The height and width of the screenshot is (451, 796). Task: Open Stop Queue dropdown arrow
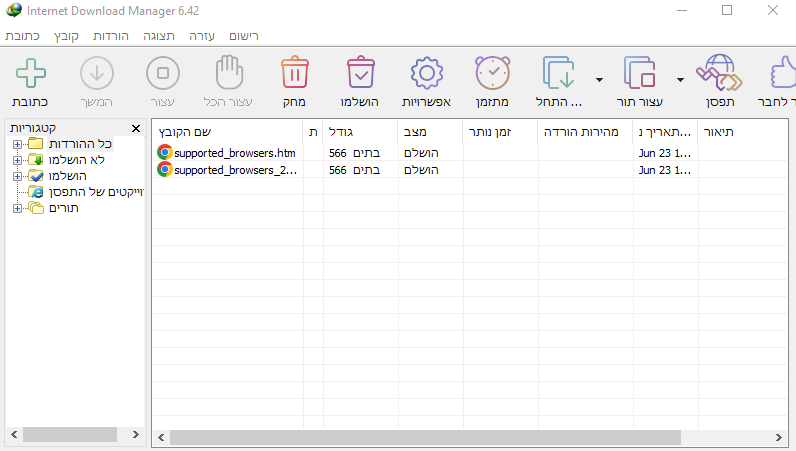point(680,80)
